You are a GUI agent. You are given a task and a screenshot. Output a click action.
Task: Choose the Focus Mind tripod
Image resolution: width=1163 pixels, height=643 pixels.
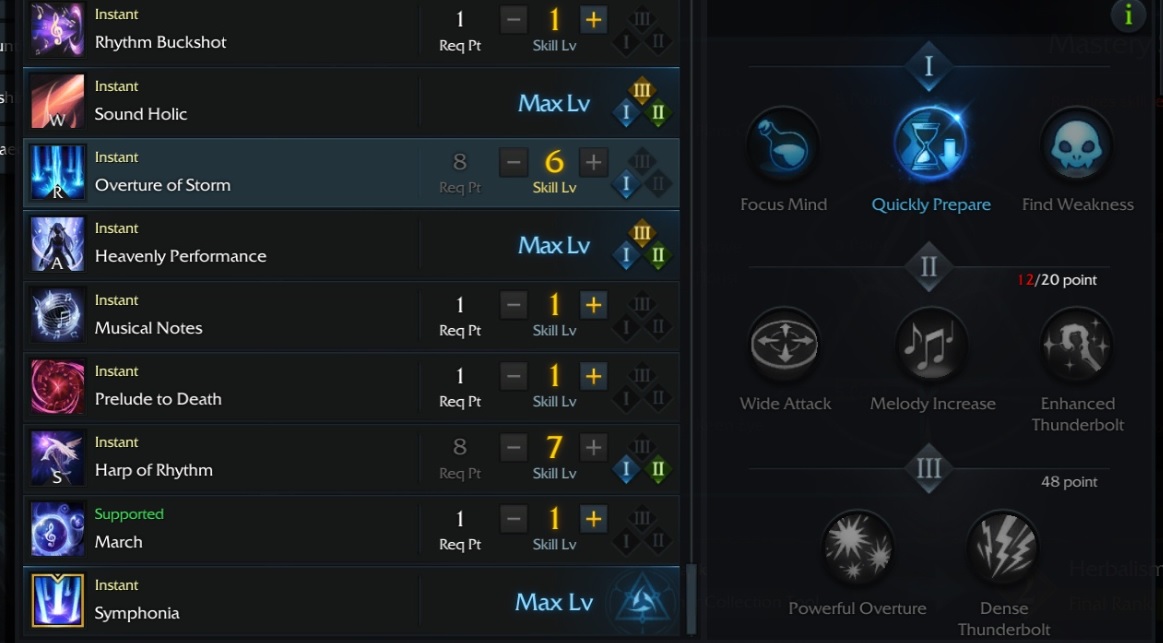[784, 145]
